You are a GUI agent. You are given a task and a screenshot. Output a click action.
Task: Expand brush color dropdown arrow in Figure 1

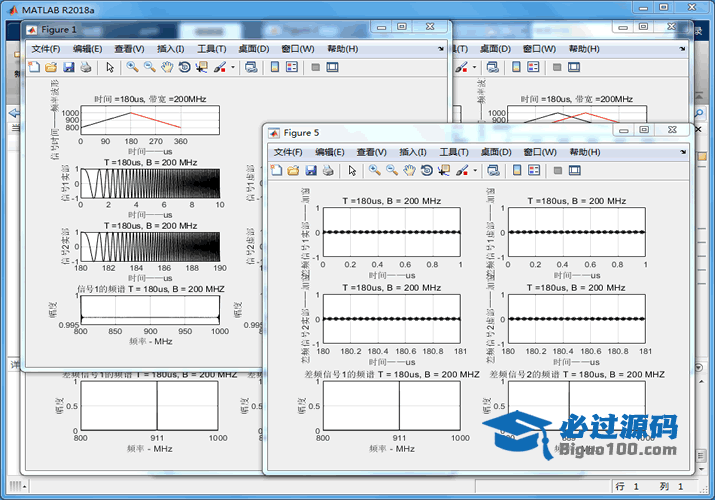[x=234, y=67]
